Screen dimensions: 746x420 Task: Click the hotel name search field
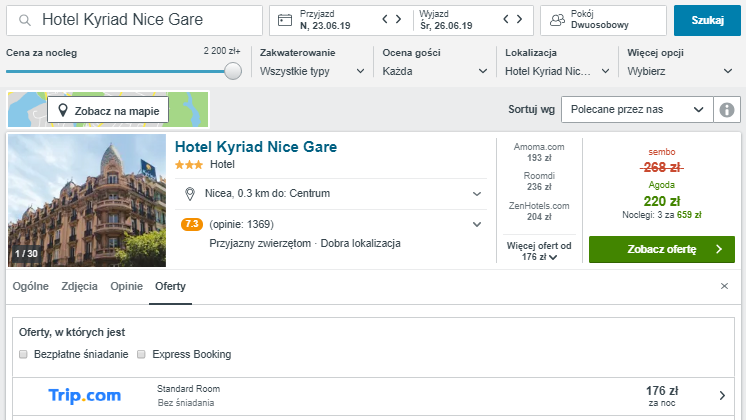click(x=134, y=20)
